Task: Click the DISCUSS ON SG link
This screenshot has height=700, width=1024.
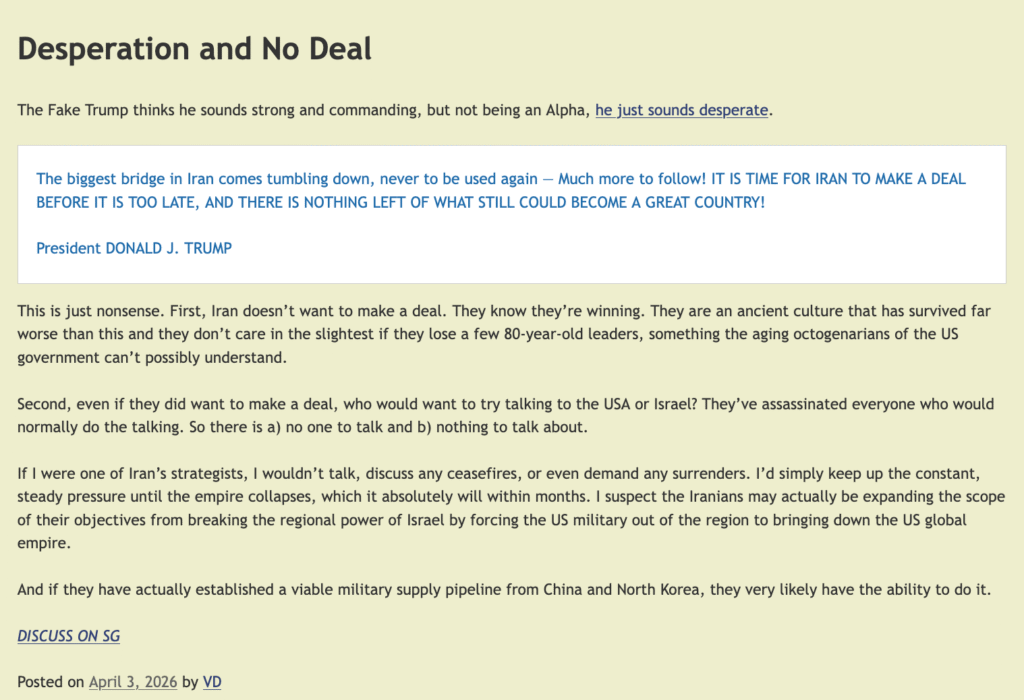Action: coord(68,636)
